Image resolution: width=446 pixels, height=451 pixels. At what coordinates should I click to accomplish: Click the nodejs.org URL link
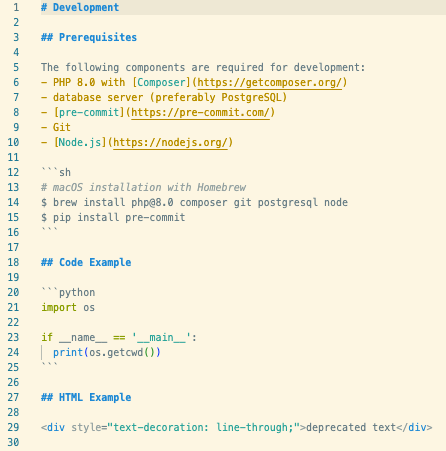(x=170, y=142)
